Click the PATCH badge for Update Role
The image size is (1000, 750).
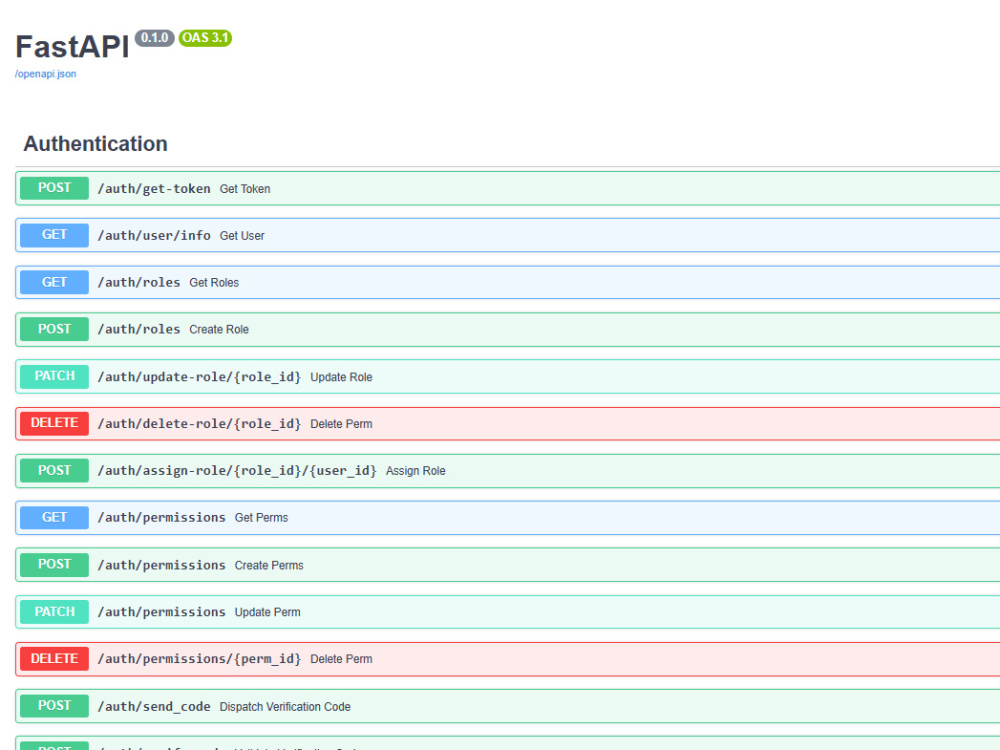(54, 376)
